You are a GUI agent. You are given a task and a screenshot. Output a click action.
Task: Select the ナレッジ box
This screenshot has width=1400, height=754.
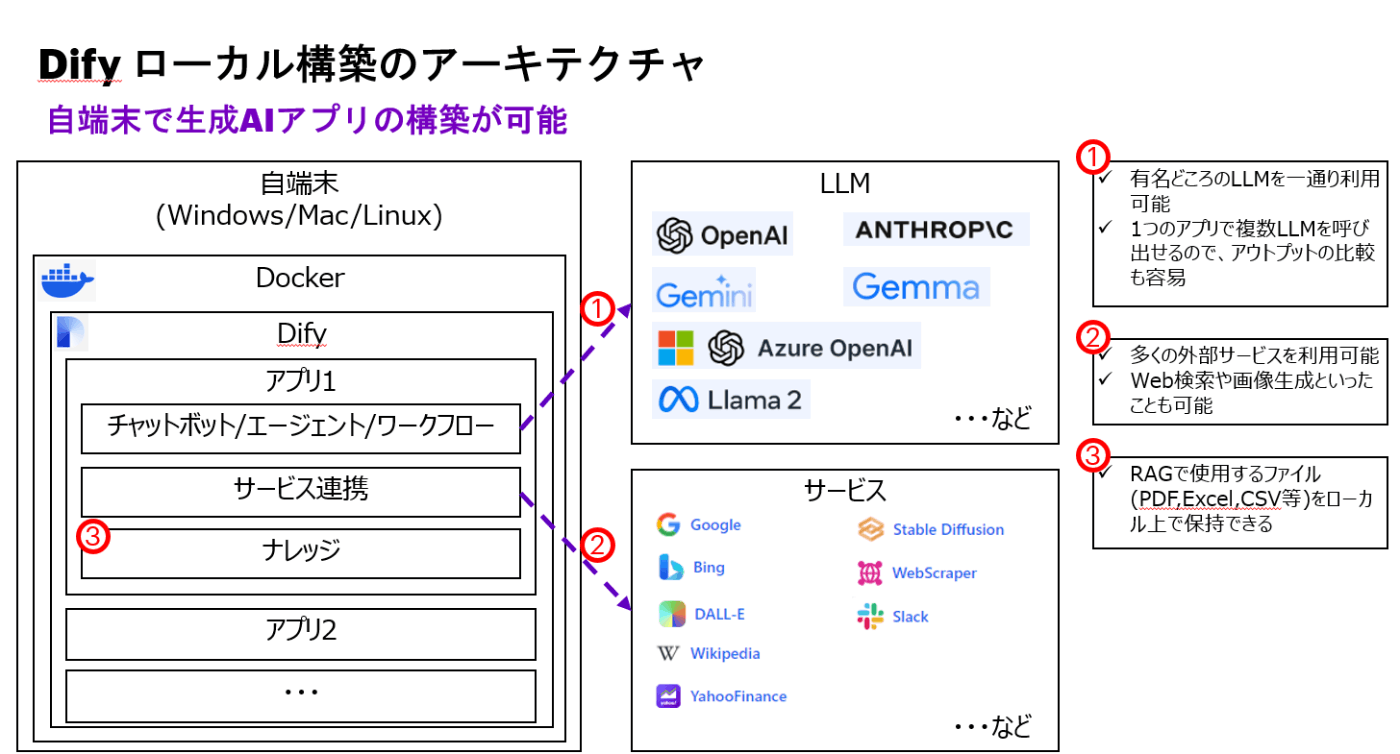pos(301,554)
